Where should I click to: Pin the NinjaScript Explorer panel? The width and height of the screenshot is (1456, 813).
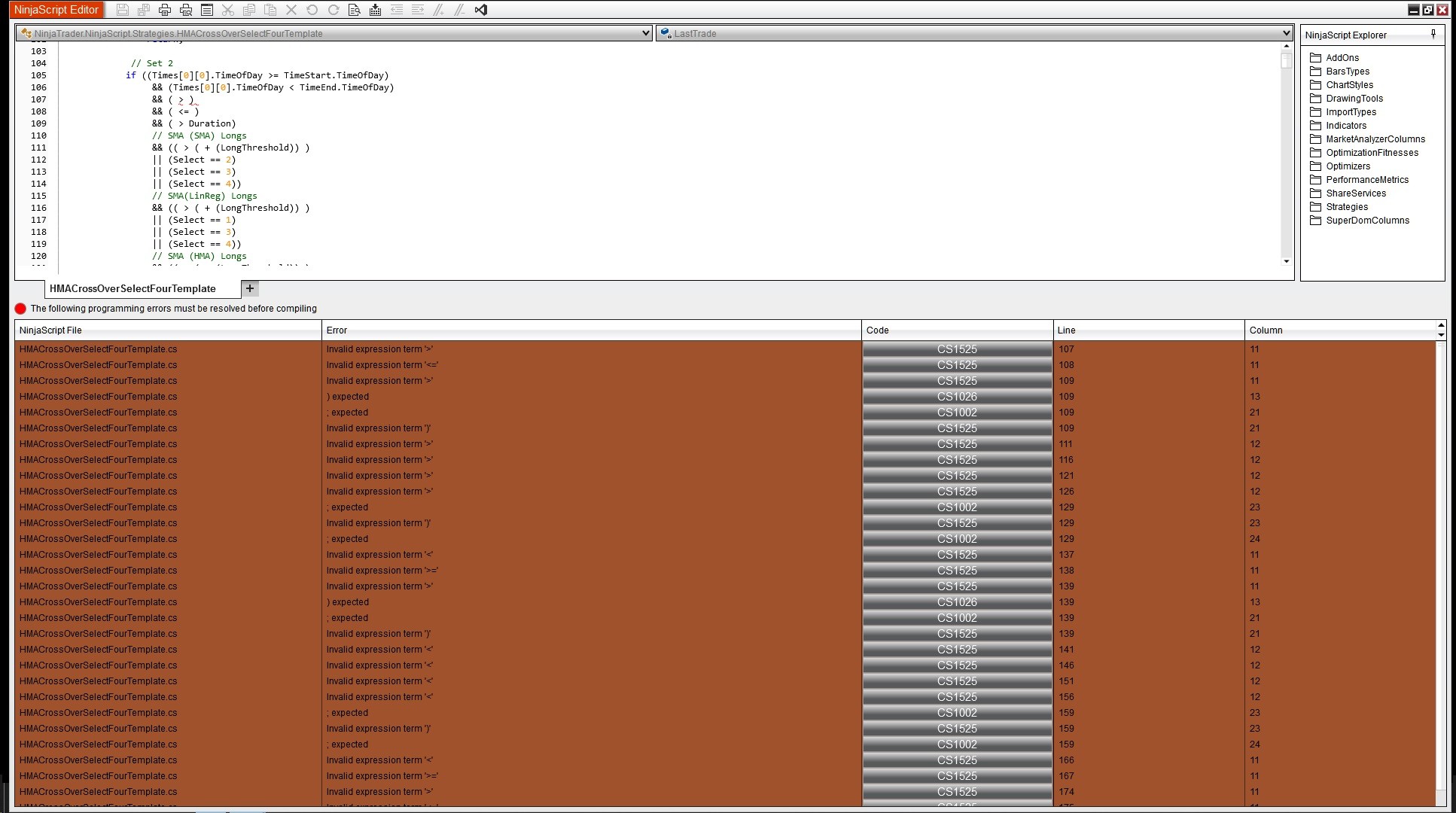[x=1433, y=34]
